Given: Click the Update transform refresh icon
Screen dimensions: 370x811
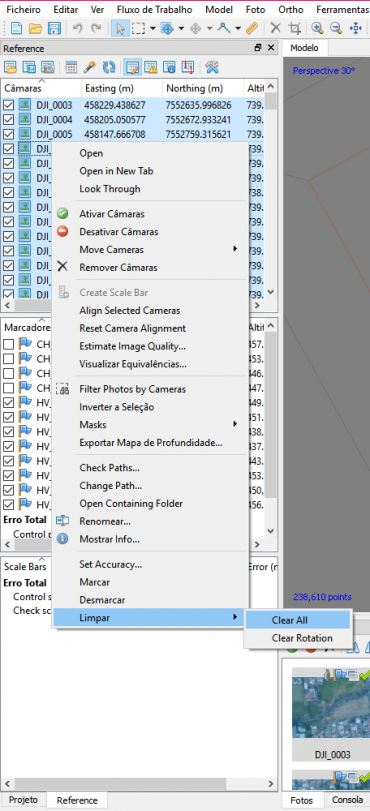Looking at the screenshot, I should pos(108,67).
